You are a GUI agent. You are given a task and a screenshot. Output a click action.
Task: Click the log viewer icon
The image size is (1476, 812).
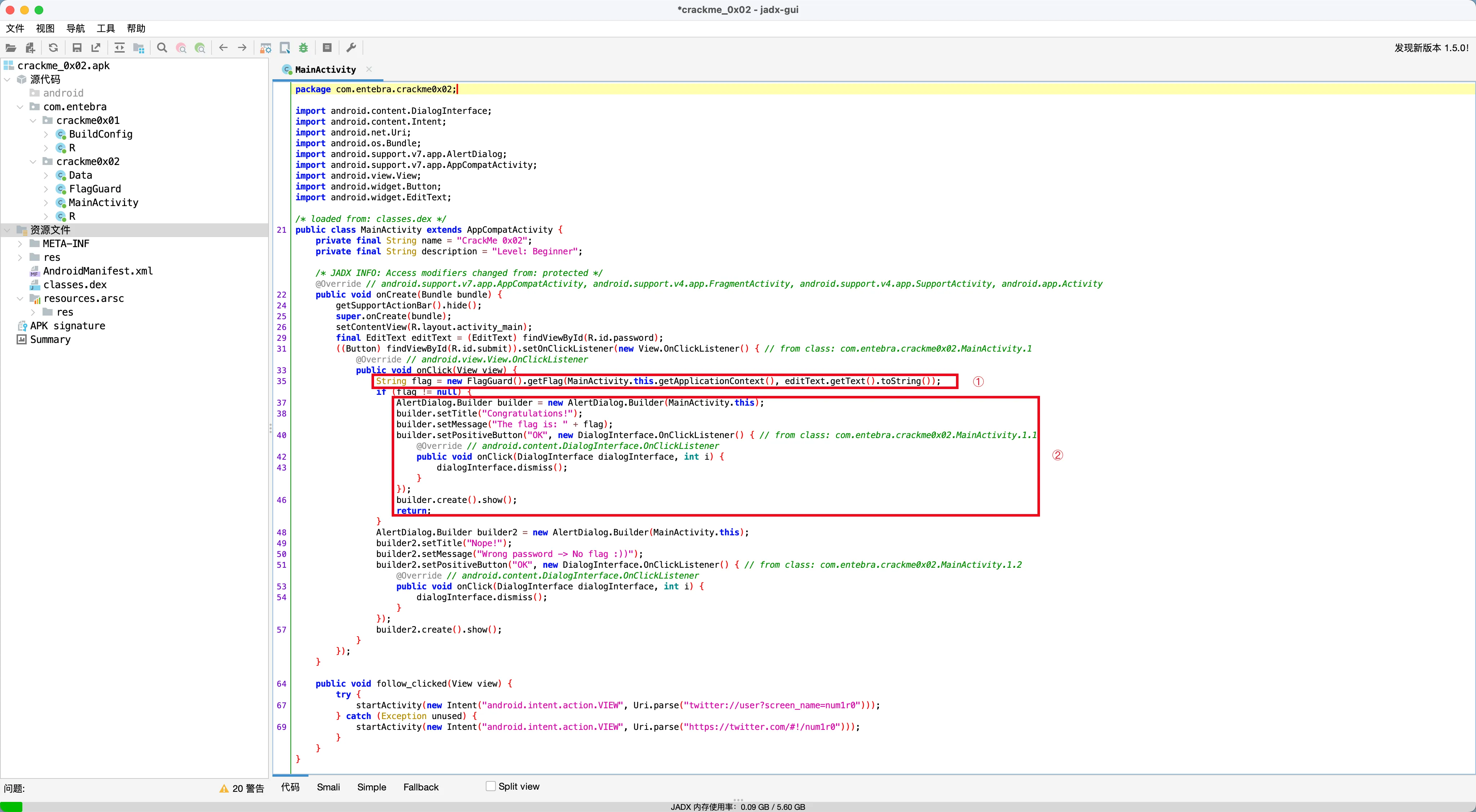tap(327, 48)
